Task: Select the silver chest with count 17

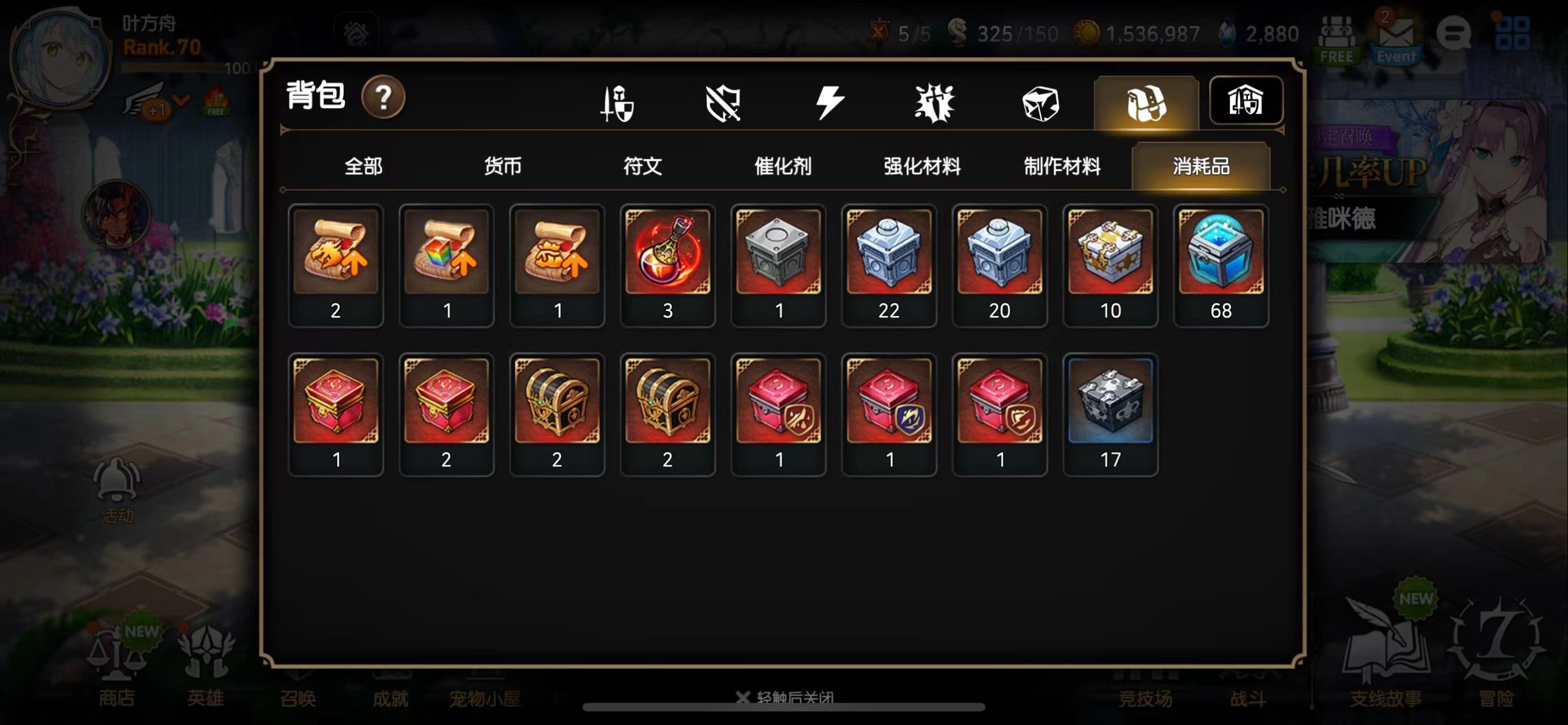Action: (x=1110, y=415)
